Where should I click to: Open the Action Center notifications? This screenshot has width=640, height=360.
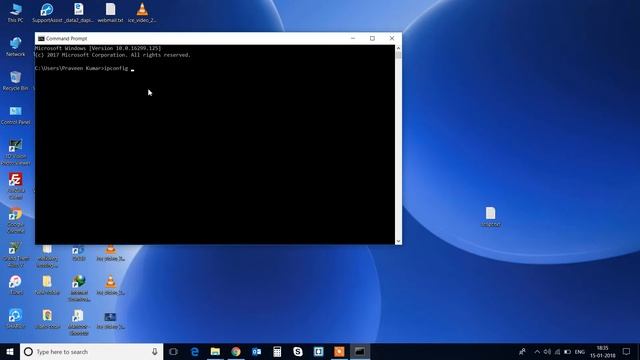coord(627,351)
